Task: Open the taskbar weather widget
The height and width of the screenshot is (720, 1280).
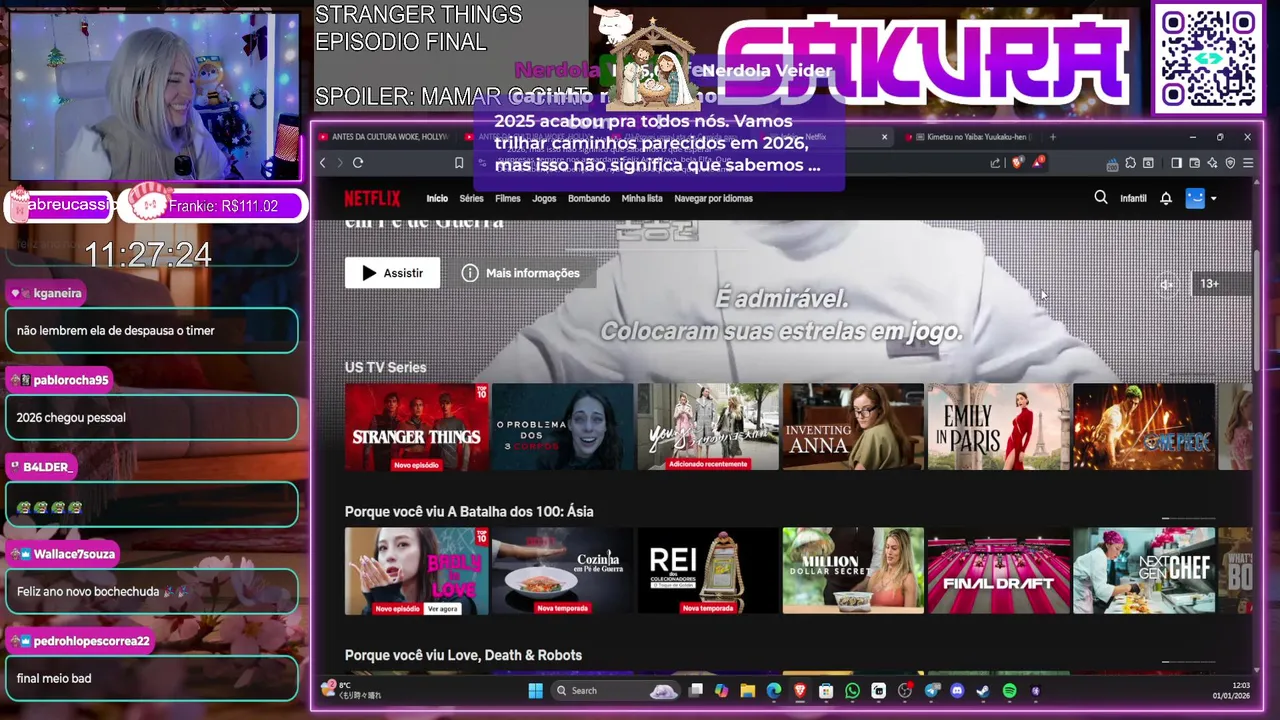Action: (350, 690)
